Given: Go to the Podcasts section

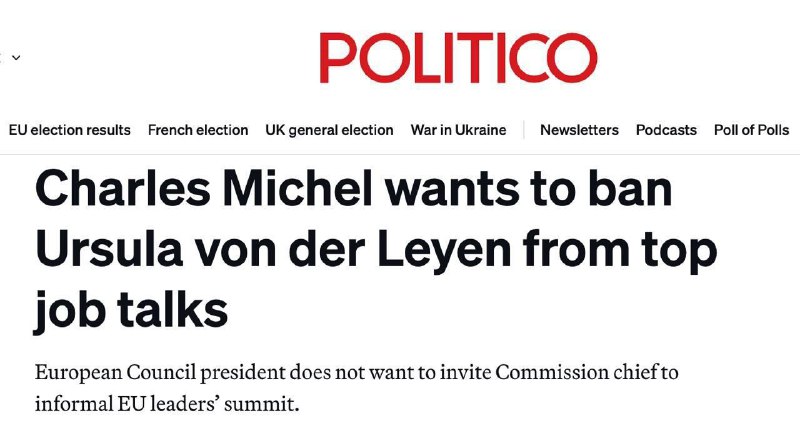Looking at the screenshot, I should [666, 130].
